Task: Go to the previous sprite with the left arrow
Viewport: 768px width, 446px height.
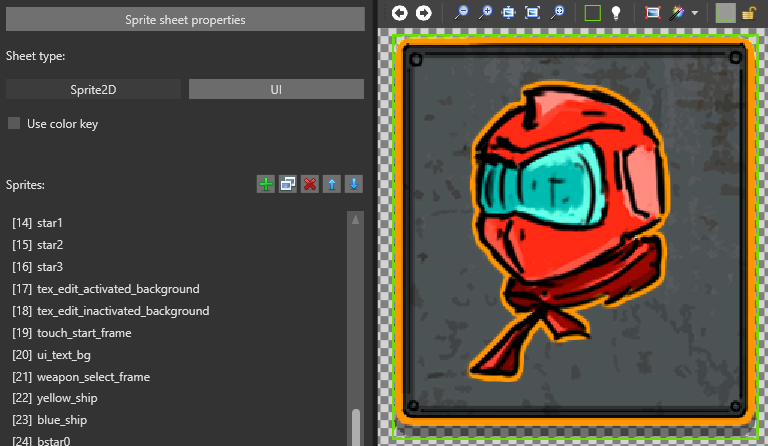Action: [x=400, y=13]
